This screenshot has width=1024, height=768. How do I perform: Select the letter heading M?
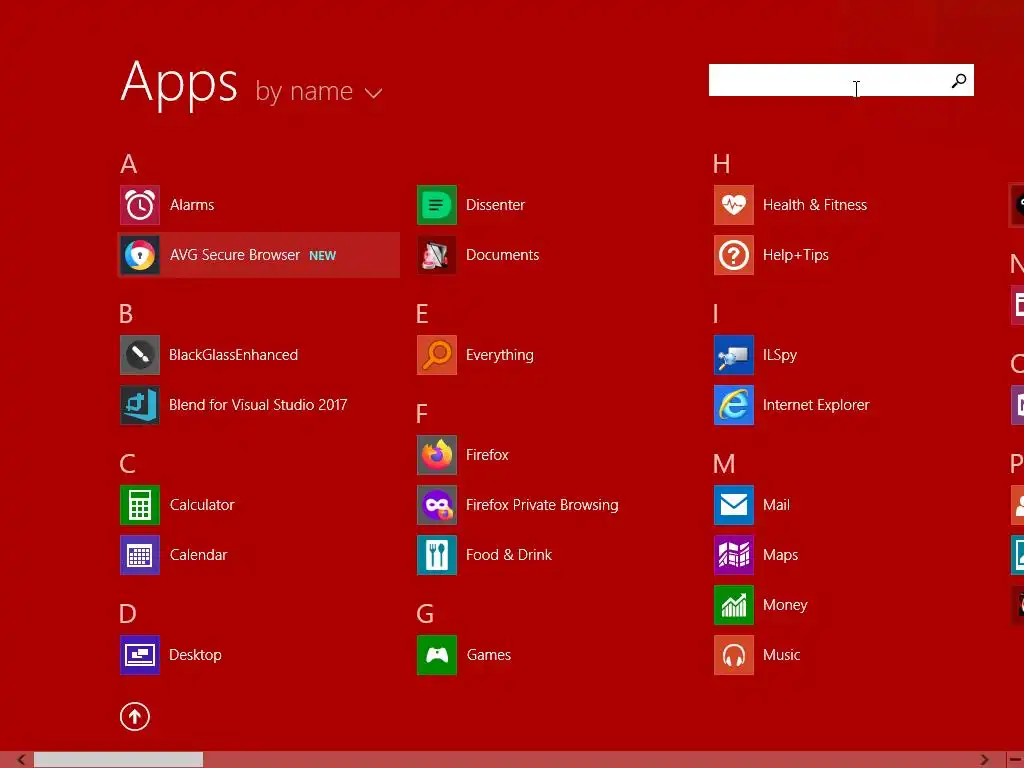tap(724, 464)
